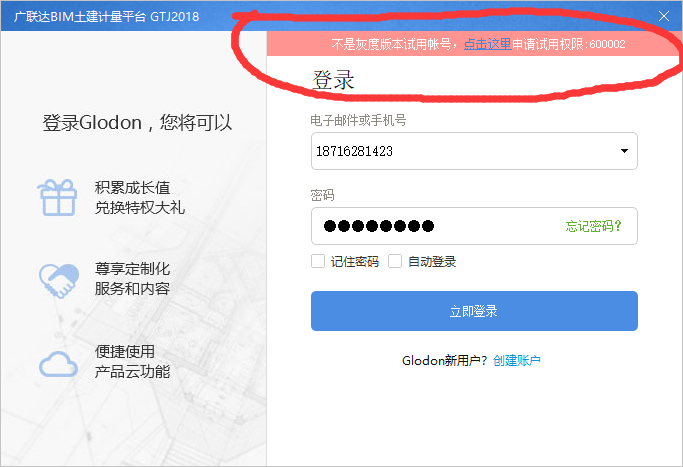Image resolution: width=683 pixels, height=467 pixels.
Task: Click the 尊享定制化 text
Action: [x=132, y=269]
